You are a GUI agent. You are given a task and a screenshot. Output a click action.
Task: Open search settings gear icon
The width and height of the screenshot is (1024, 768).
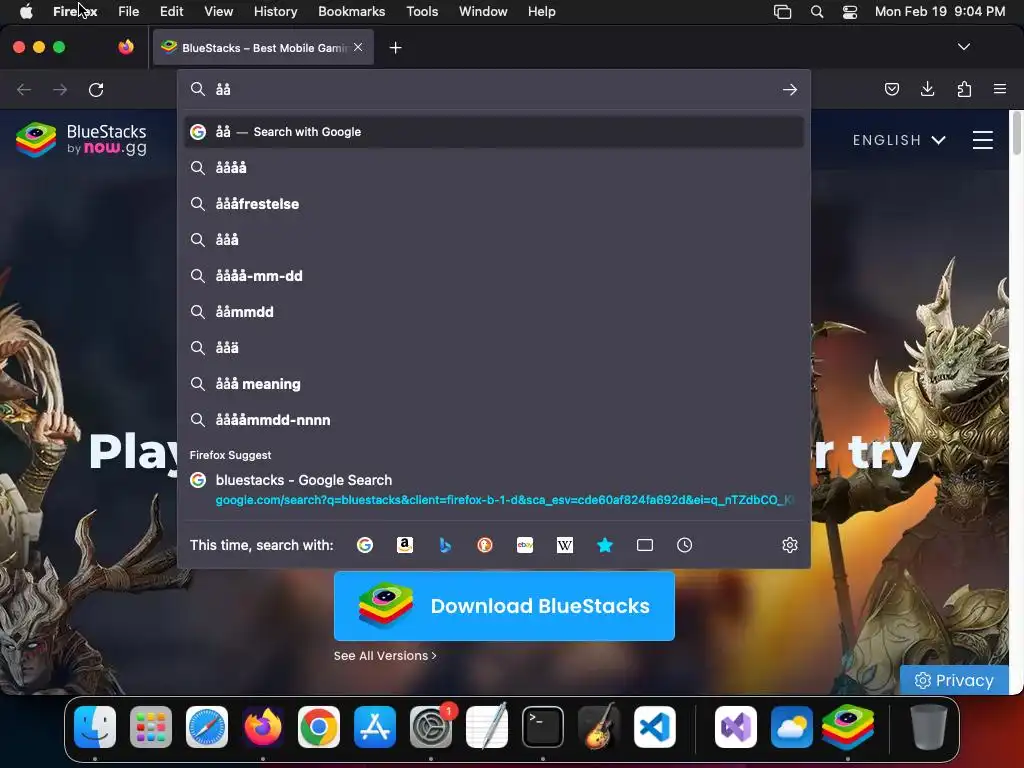(790, 545)
